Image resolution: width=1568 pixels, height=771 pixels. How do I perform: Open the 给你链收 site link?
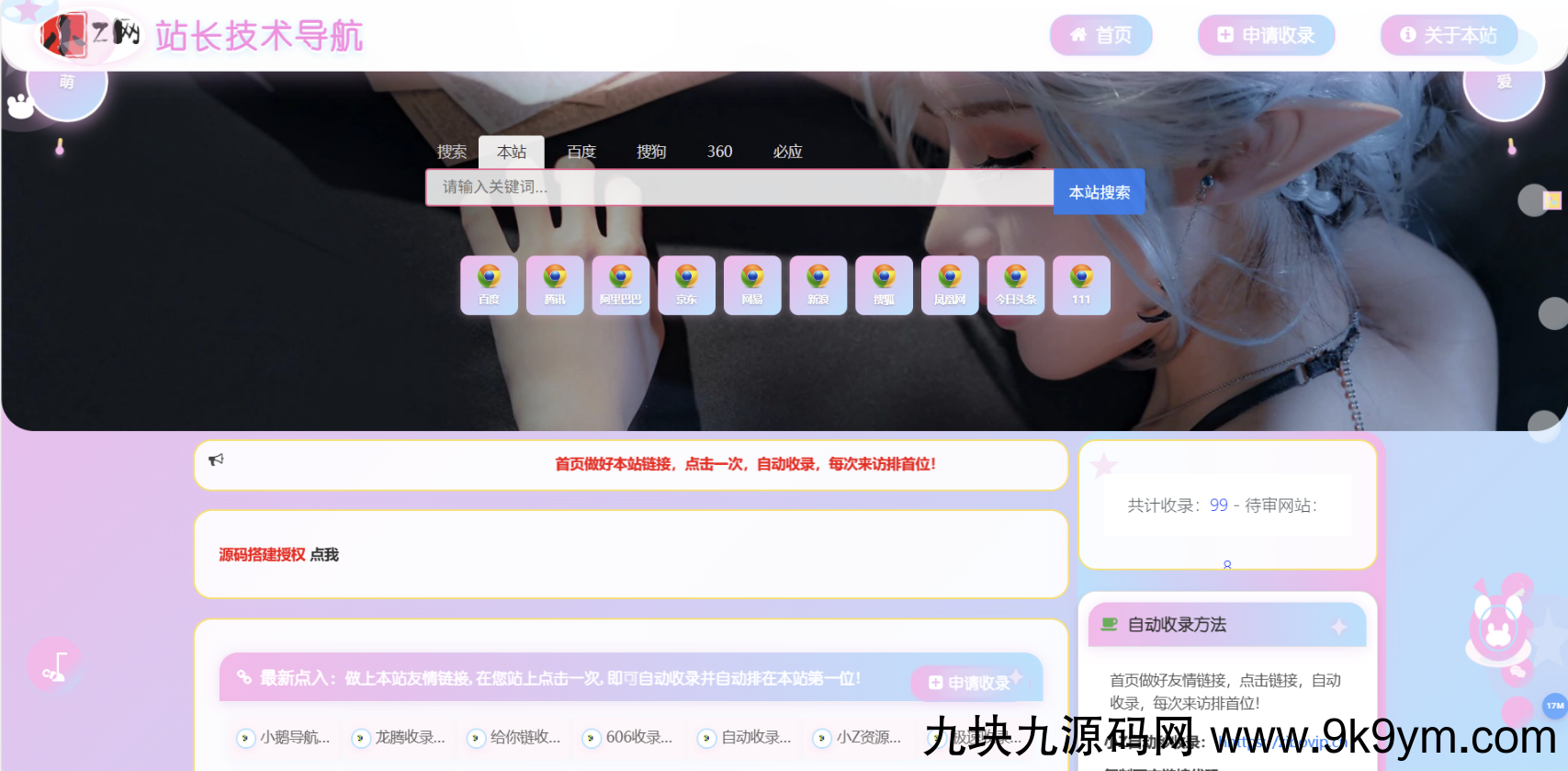tap(514, 737)
